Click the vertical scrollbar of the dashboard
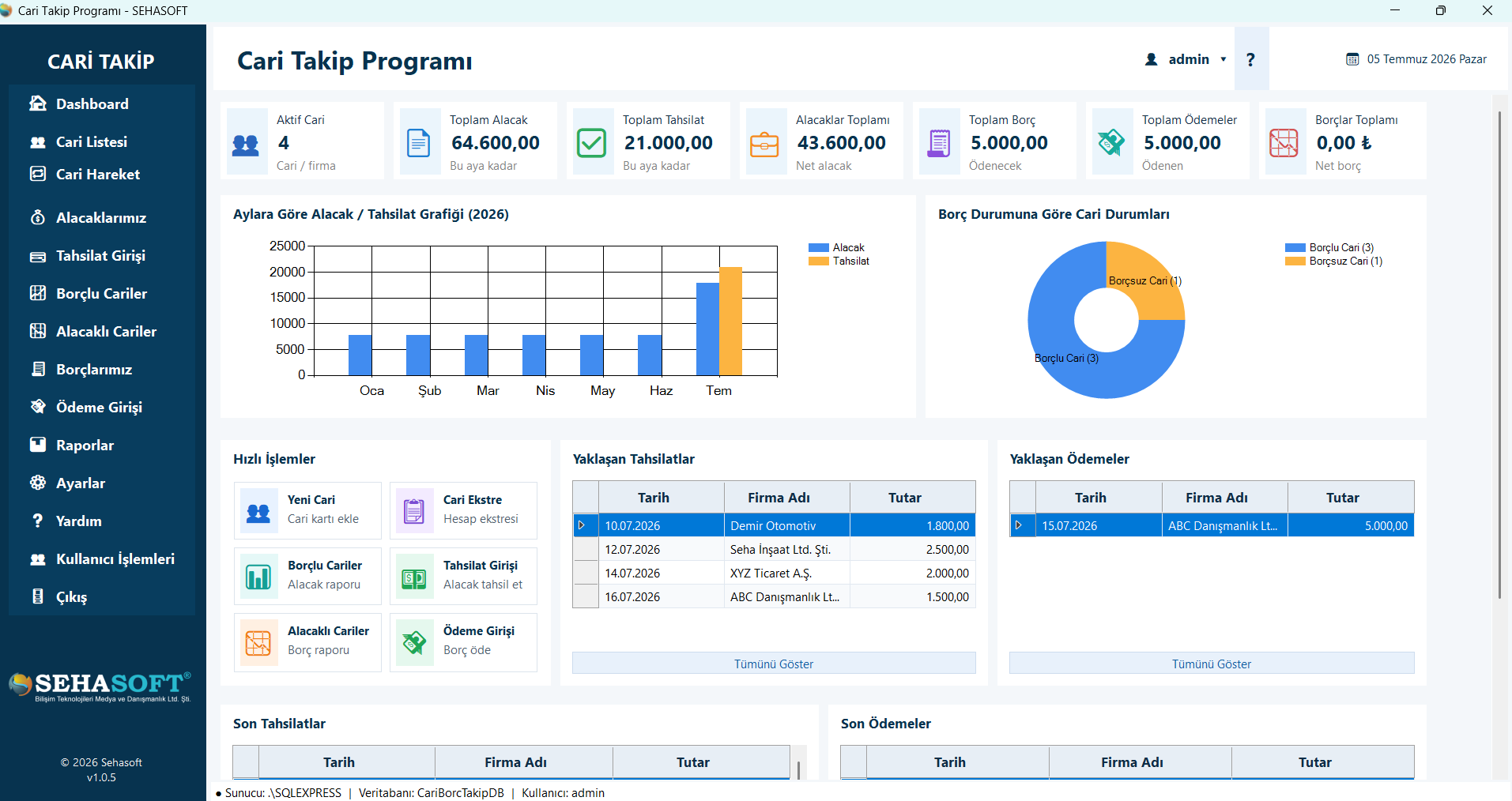Viewport: 1512px width, 801px height. [1499, 355]
